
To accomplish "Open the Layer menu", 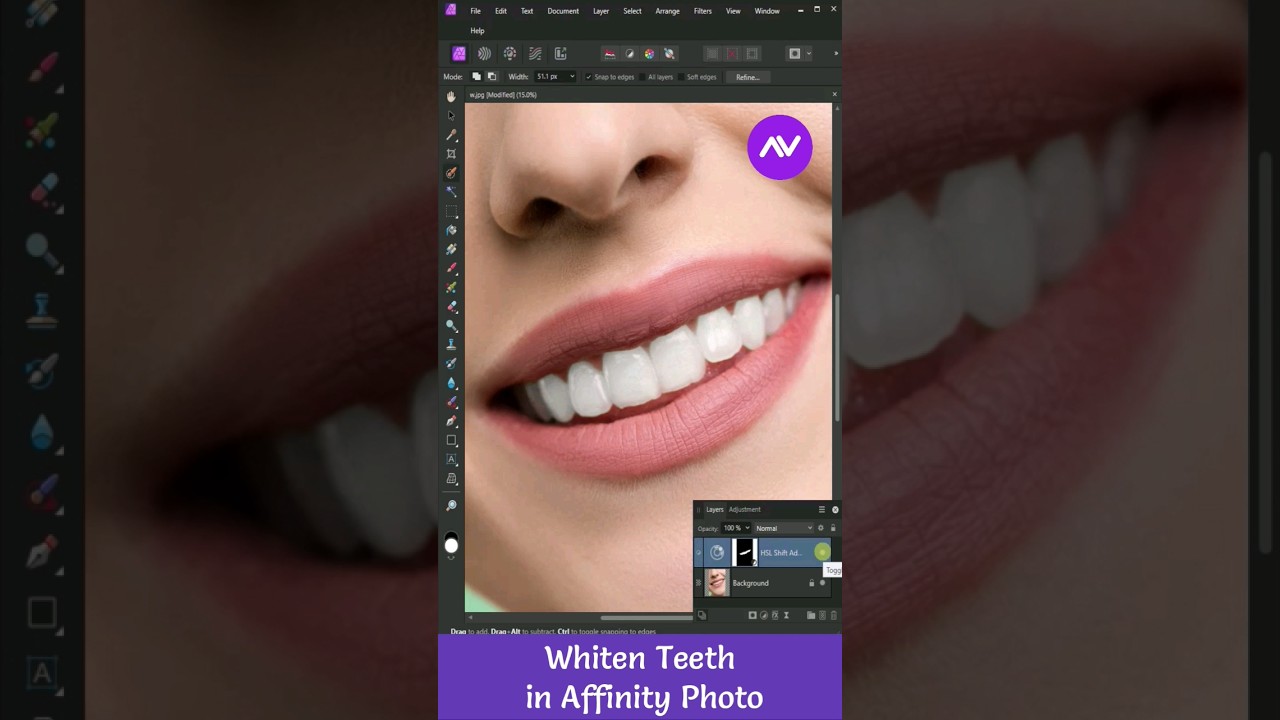I will pyautogui.click(x=601, y=11).
